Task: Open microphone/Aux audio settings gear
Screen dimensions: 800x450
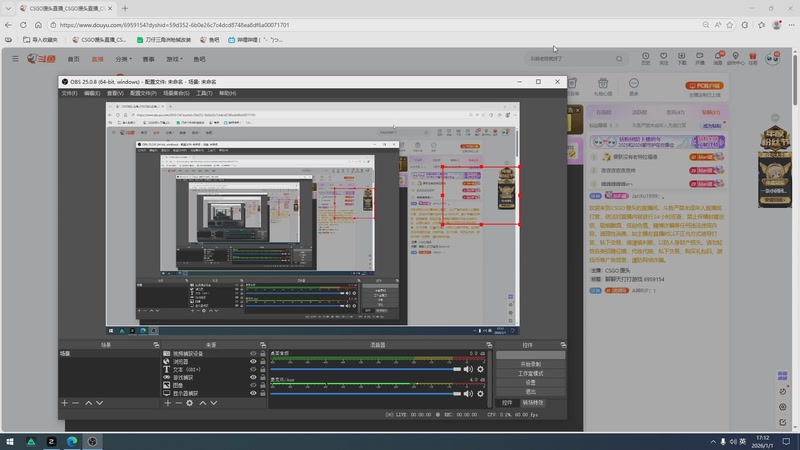Action: click(480, 393)
